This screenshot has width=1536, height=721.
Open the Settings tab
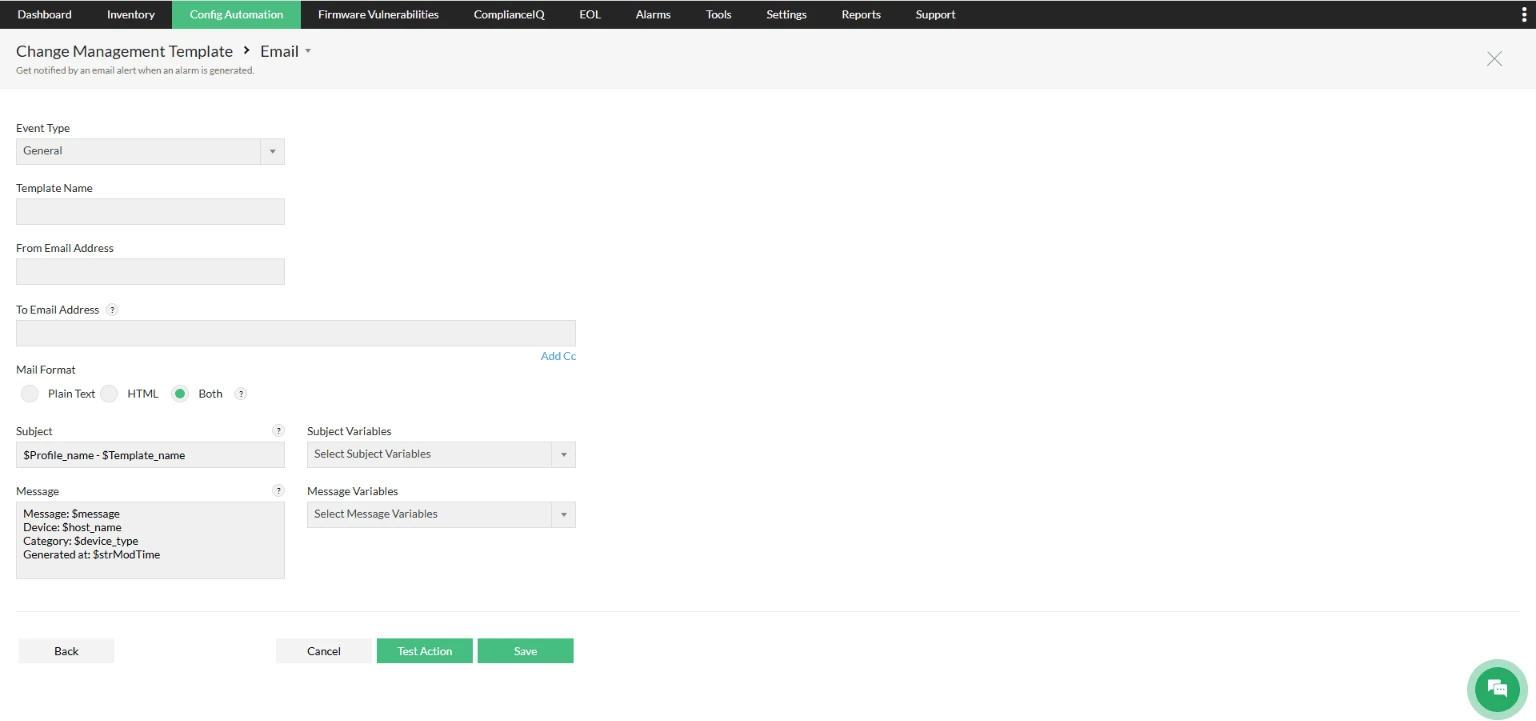(786, 14)
